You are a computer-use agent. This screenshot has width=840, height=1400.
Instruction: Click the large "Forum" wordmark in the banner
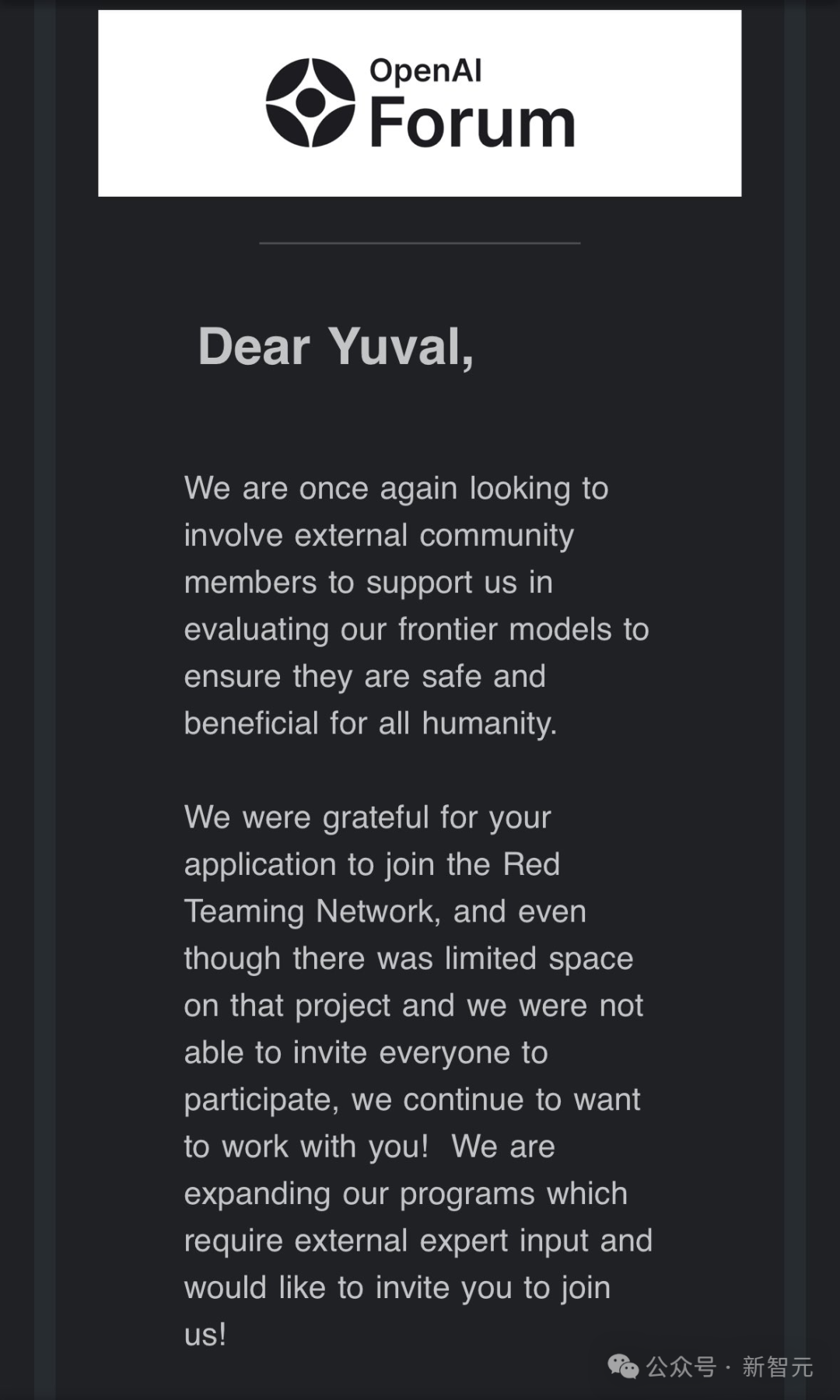[x=472, y=123]
